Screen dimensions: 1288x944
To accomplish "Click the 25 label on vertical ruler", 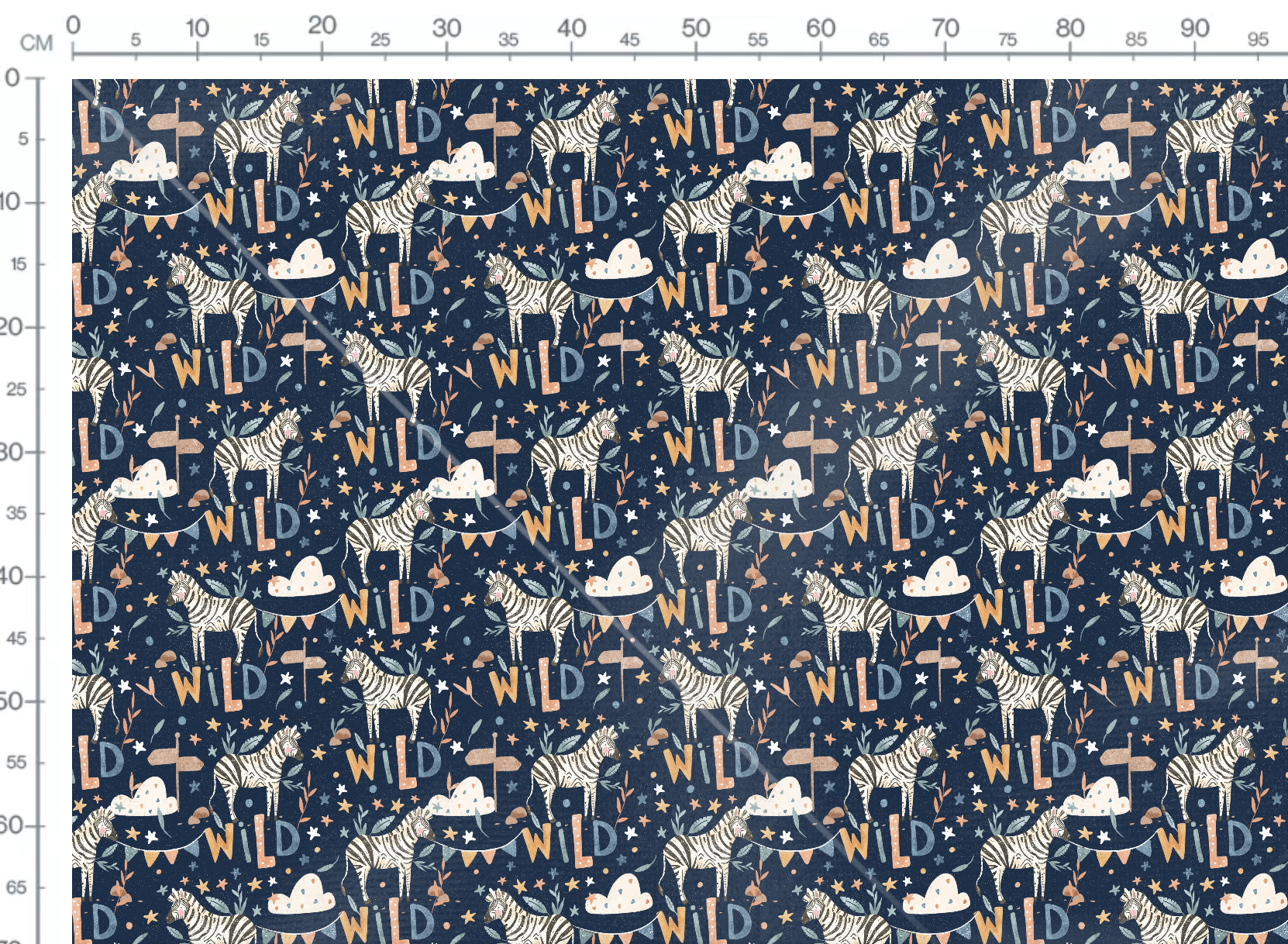I will click(17, 389).
